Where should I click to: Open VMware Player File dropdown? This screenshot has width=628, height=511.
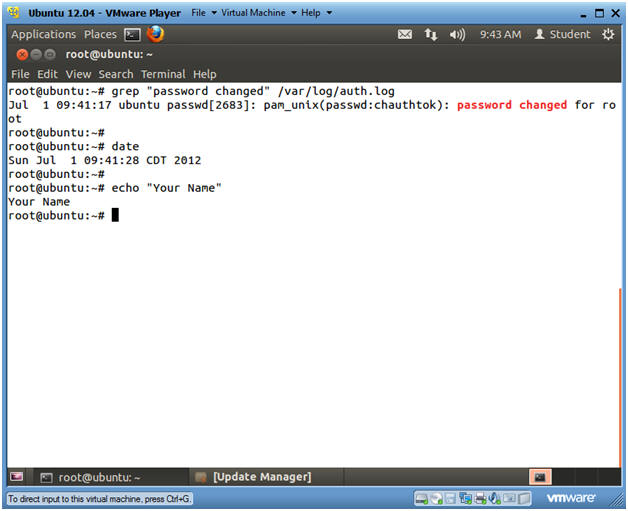point(204,13)
